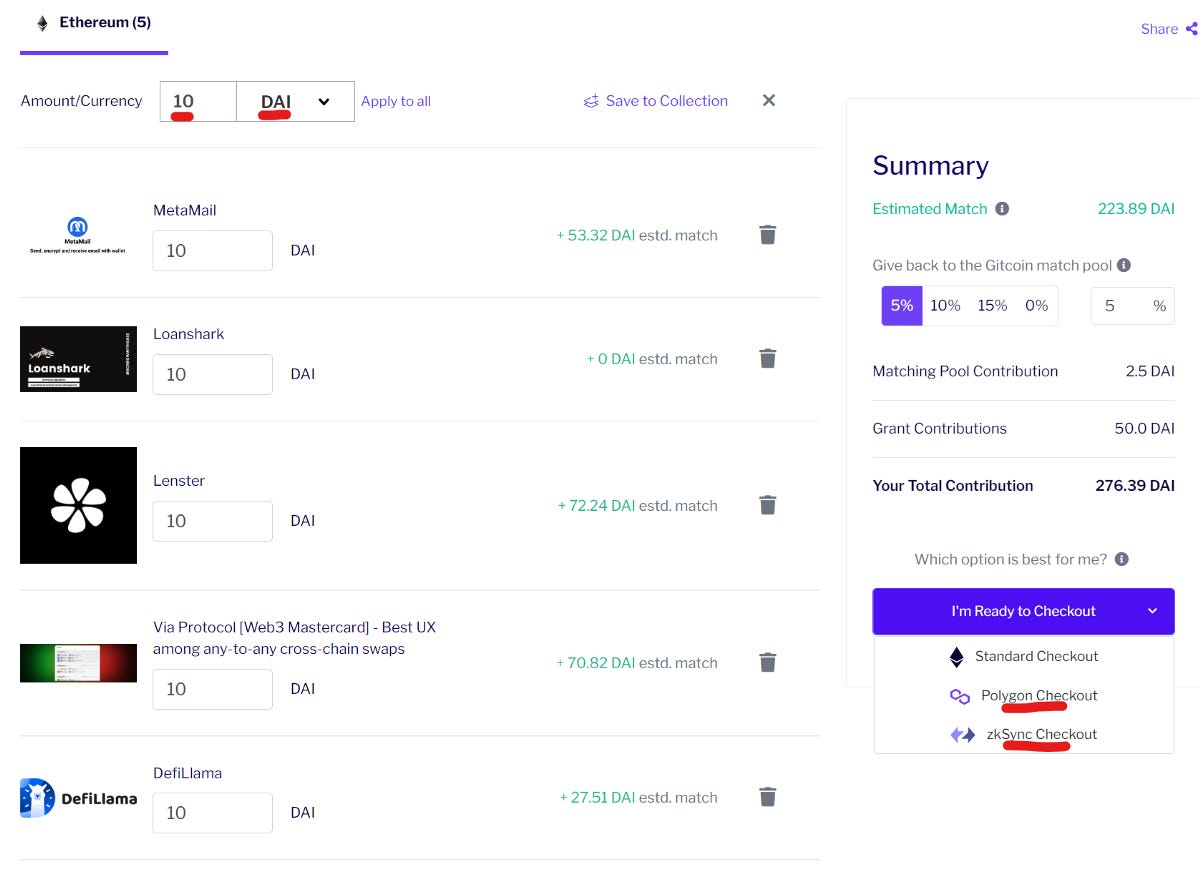Click the MetaMail grant title
Image resolution: width=1200 pixels, height=874 pixels.
(x=185, y=210)
